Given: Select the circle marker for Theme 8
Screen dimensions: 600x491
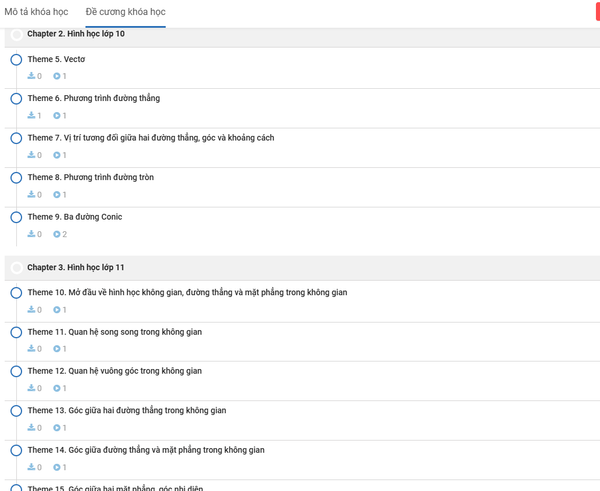Looking at the screenshot, I should 16,178.
